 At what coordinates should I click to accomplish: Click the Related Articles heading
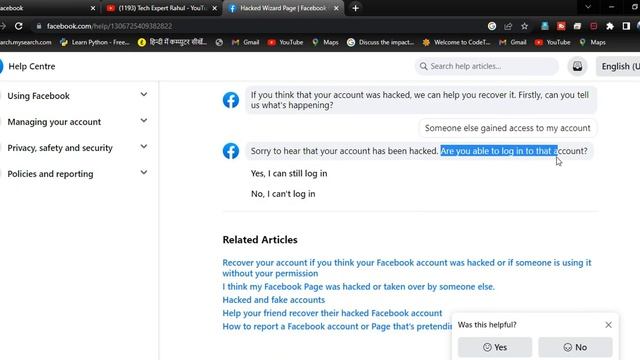coord(260,240)
